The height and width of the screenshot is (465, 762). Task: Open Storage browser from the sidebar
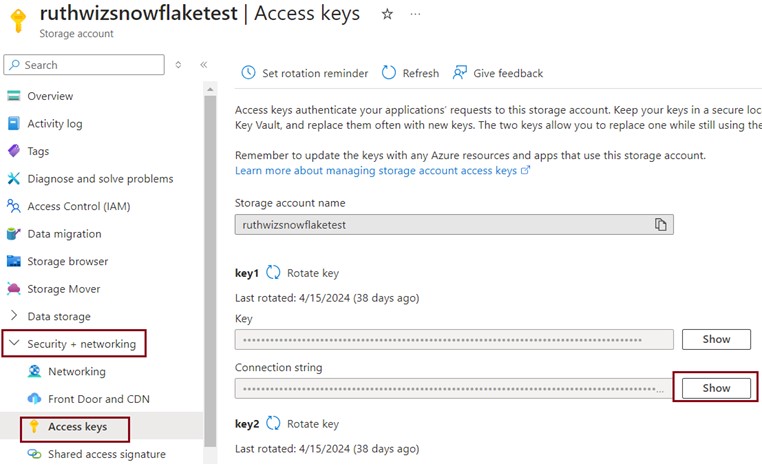[x=67, y=261]
